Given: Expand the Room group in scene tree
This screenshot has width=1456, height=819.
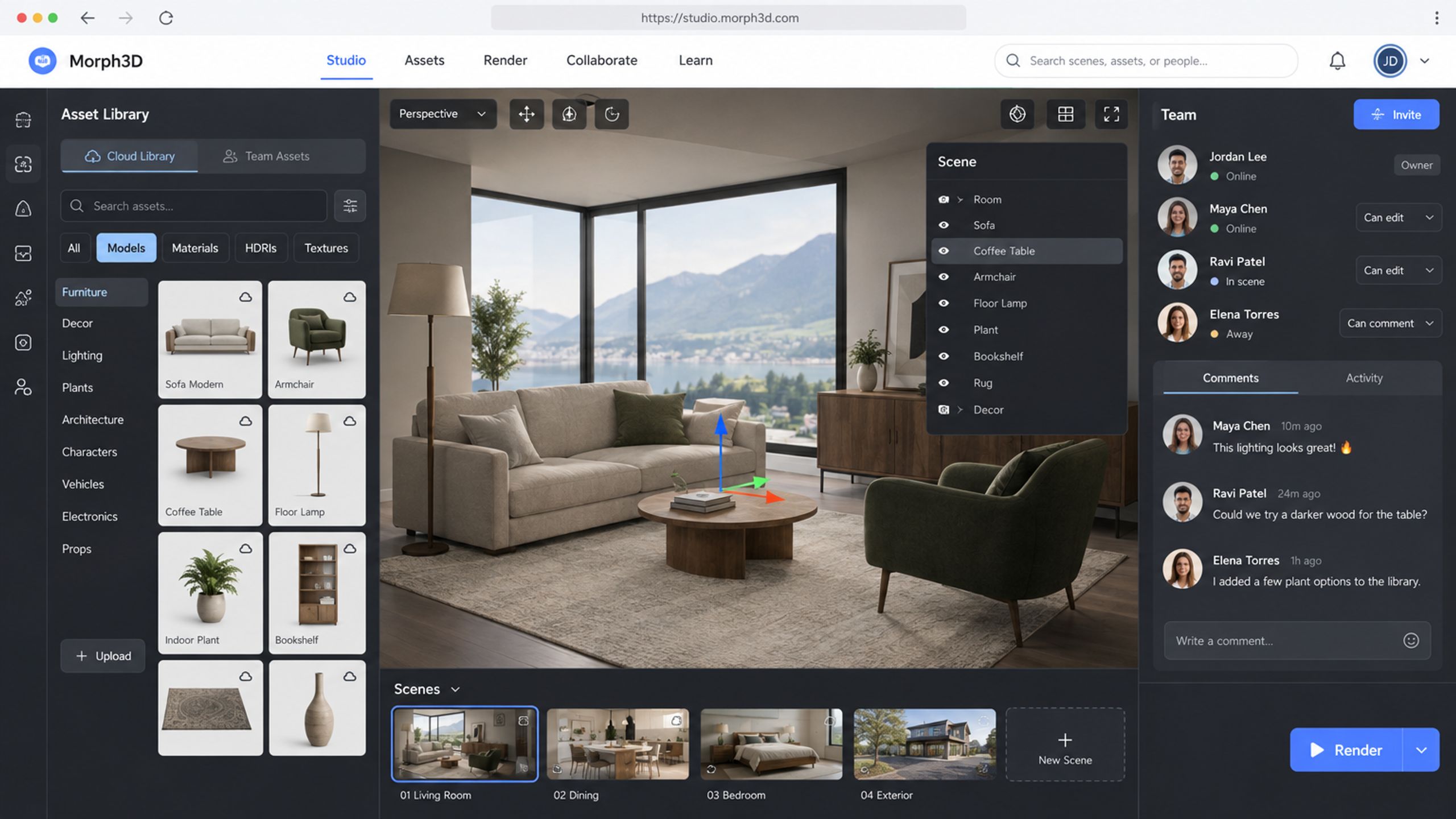Looking at the screenshot, I should tap(960, 200).
